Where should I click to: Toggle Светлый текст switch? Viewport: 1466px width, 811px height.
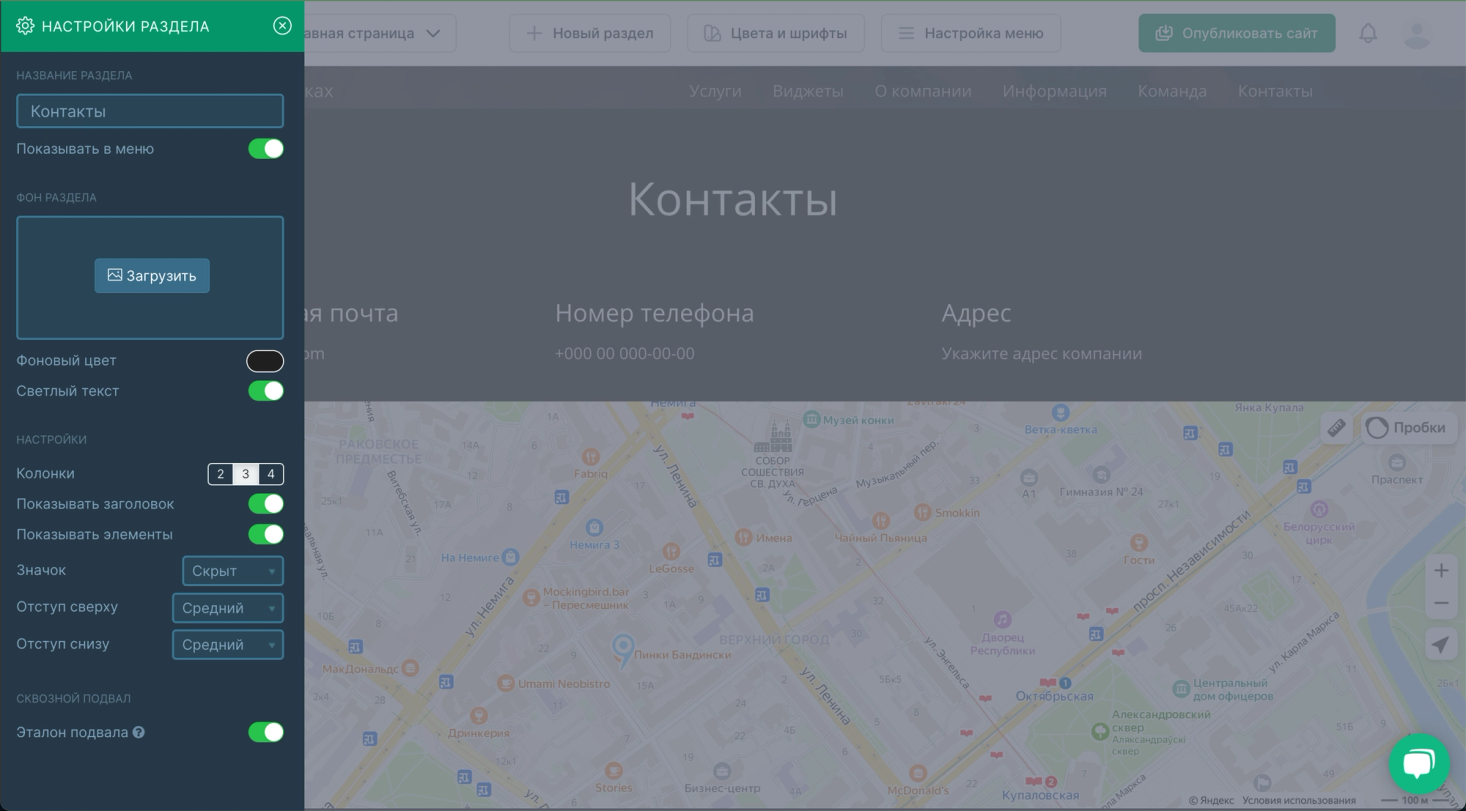tap(266, 391)
